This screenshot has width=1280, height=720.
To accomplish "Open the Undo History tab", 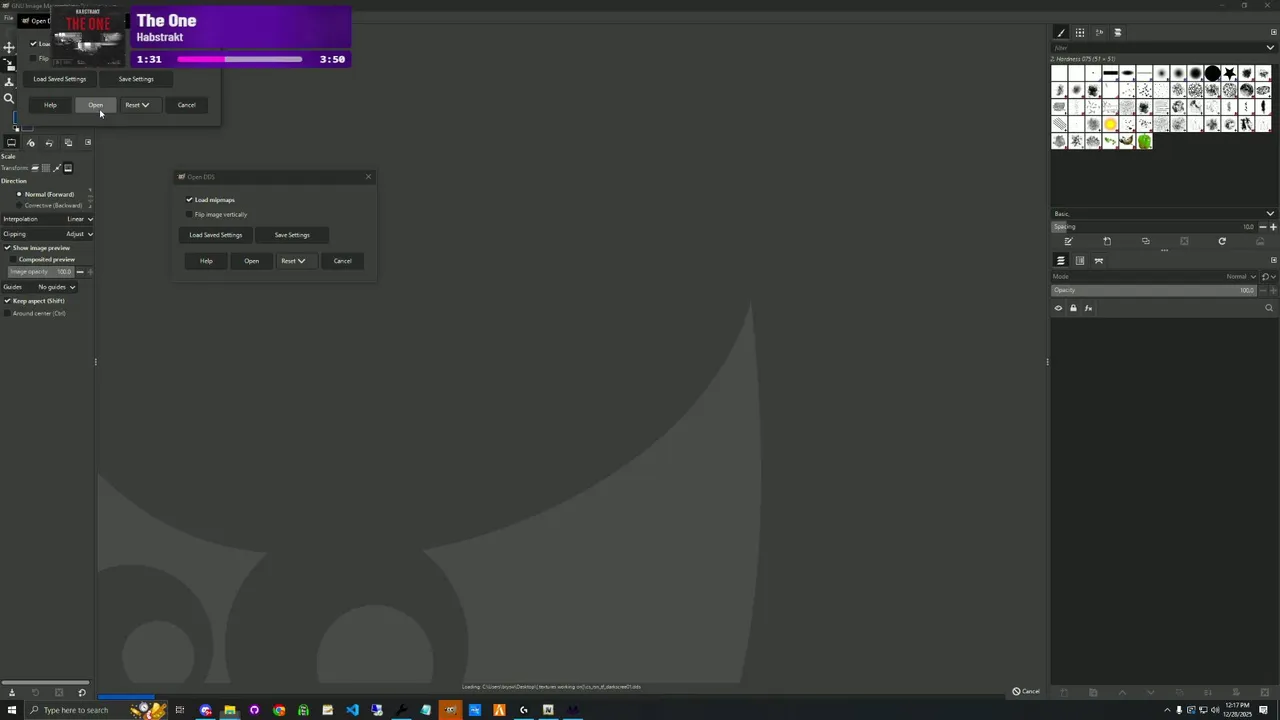I will (x=49, y=143).
